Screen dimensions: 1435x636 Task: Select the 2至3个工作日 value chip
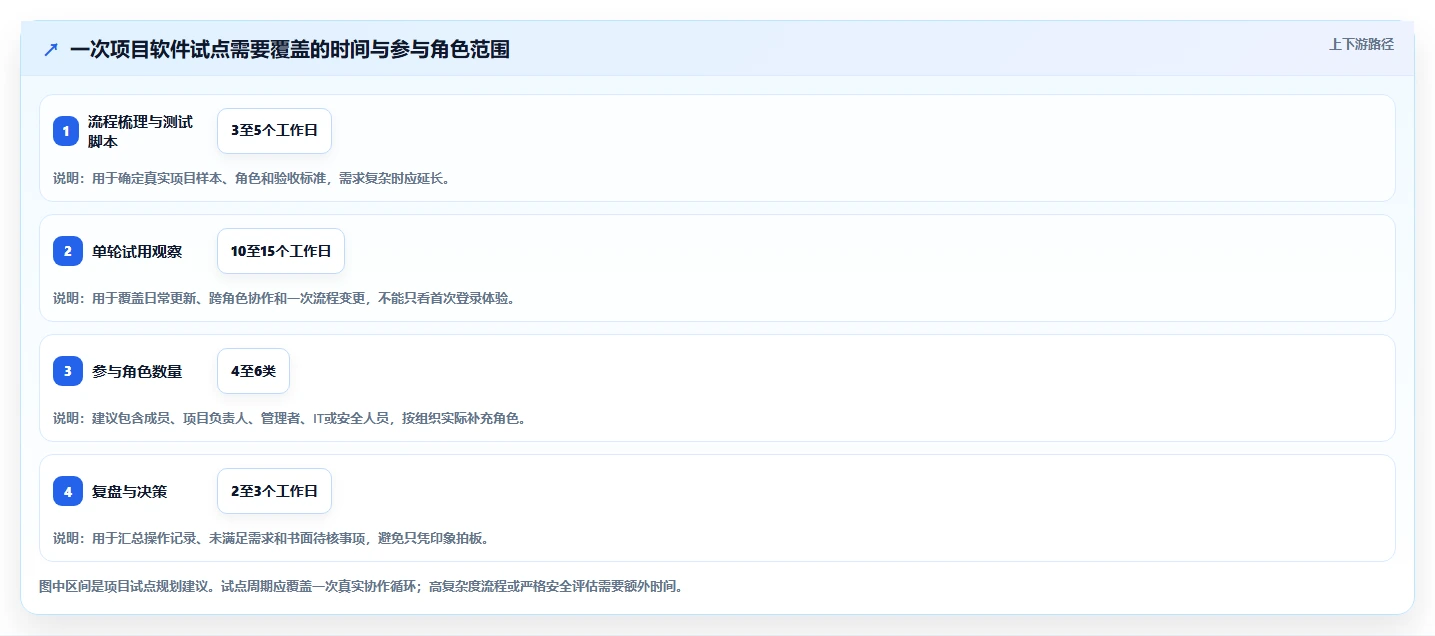(x=274, y=491)
